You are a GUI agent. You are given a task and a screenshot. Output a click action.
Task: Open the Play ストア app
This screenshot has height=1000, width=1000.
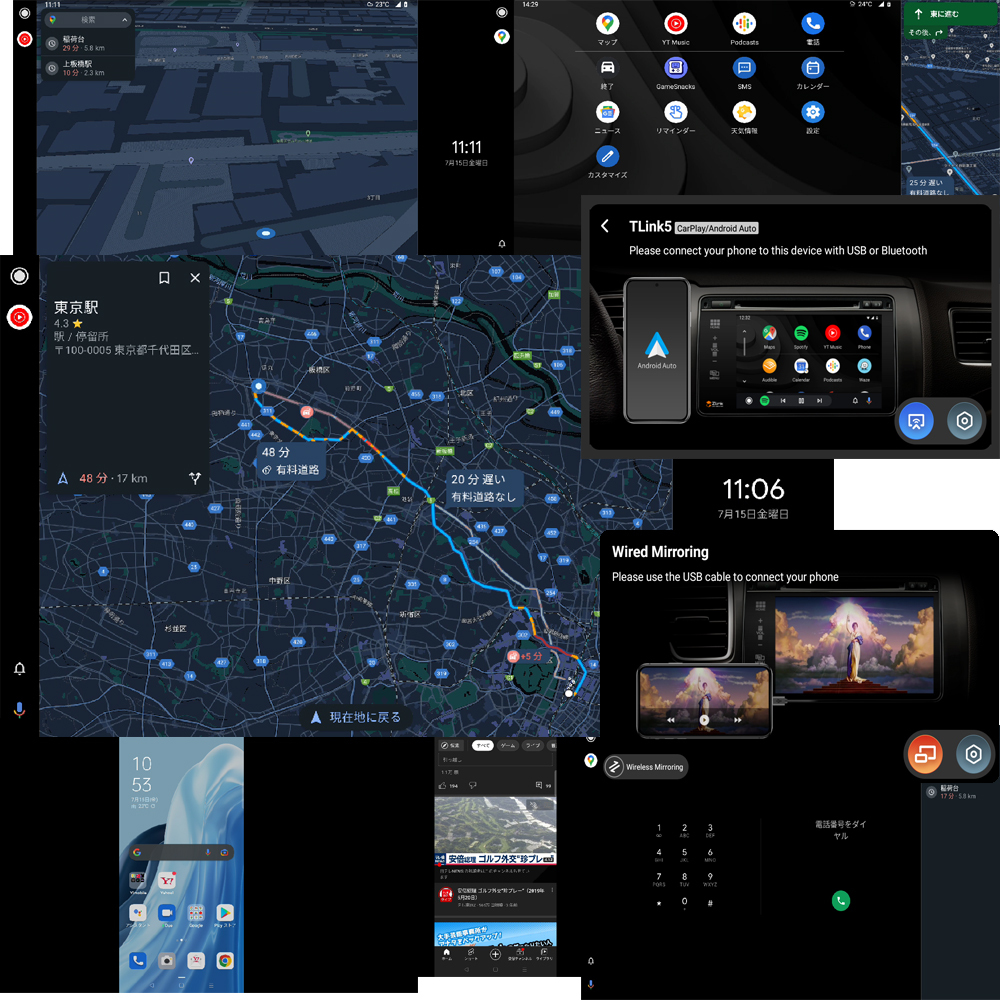pyautogui.click(x=224, y=915)
